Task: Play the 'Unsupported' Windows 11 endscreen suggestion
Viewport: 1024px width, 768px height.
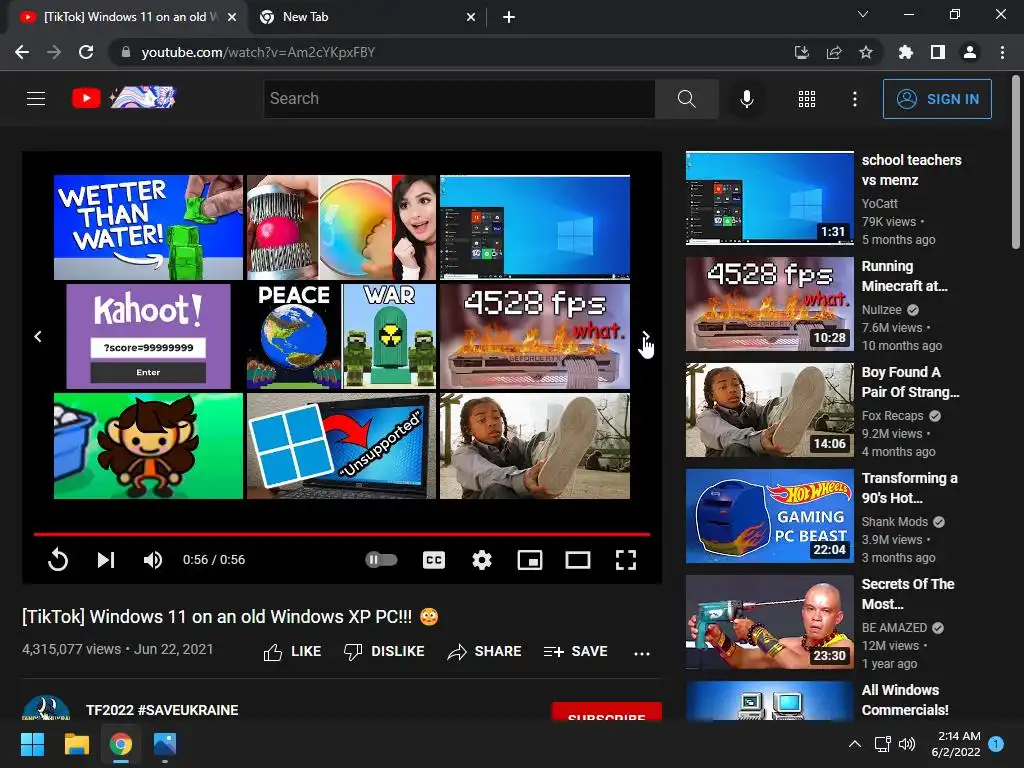Action: pyautogui.click(x=342, y=446)
